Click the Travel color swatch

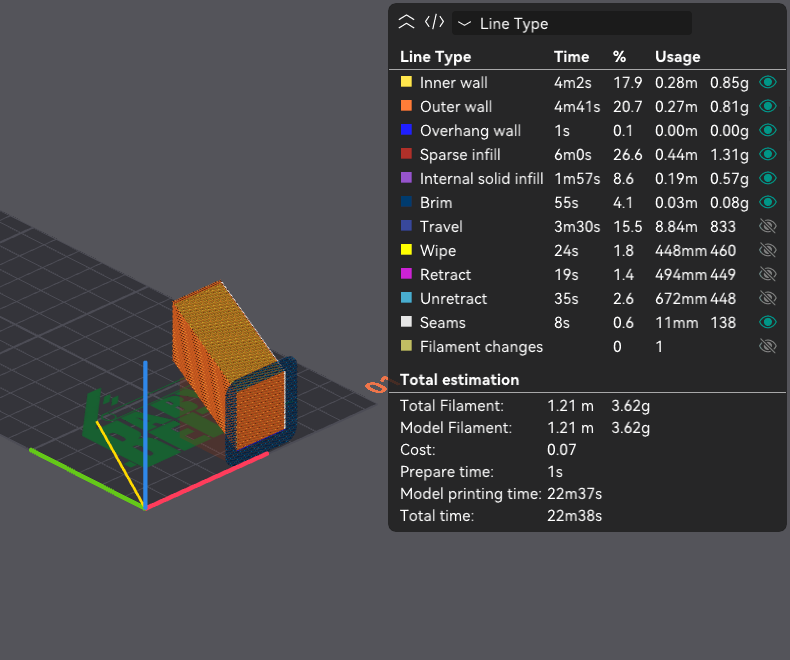[406, 226]
